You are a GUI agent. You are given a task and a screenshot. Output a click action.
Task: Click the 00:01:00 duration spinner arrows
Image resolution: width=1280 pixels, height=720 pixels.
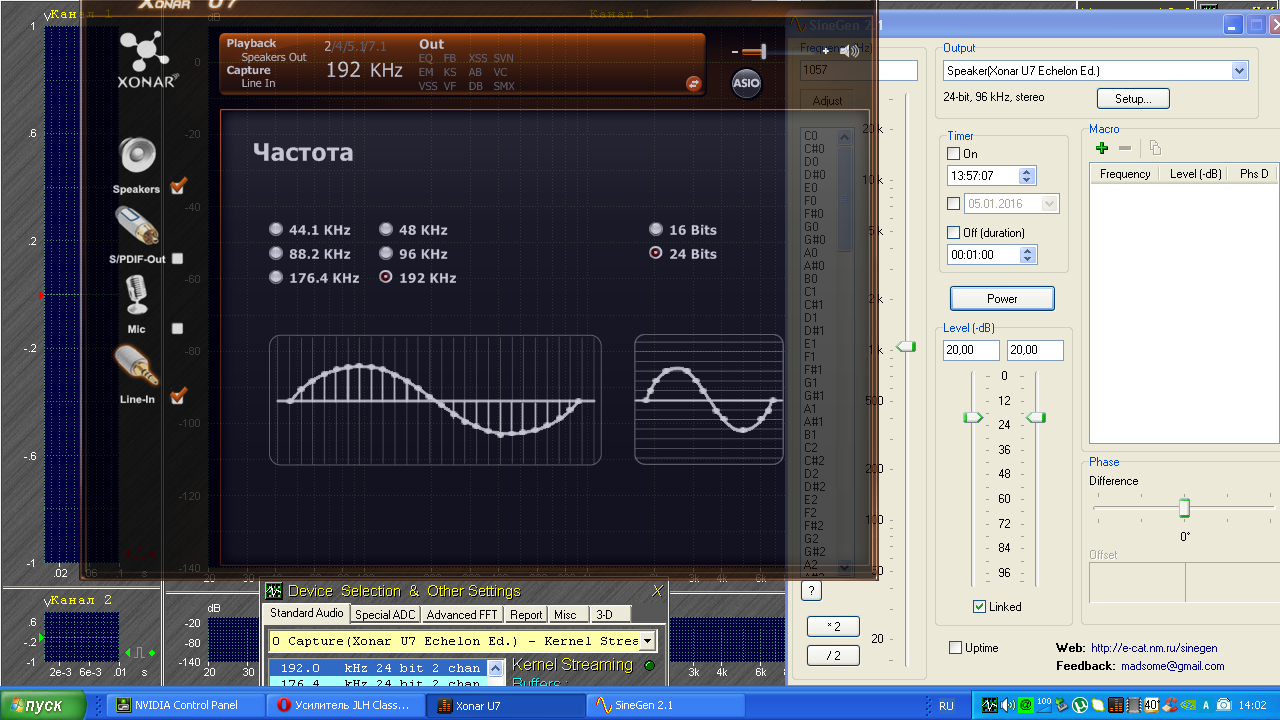pos(1027,255)
